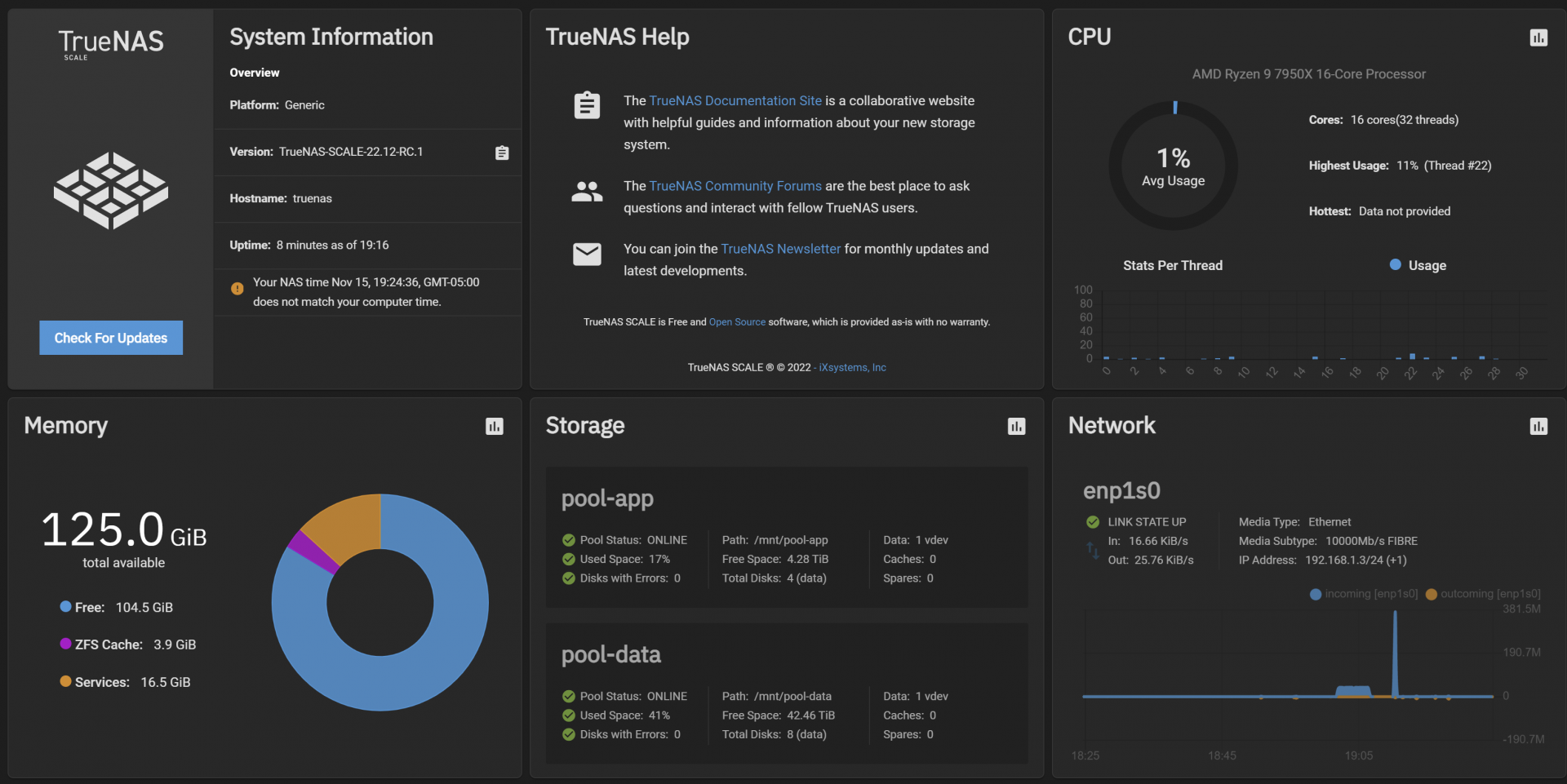The image size is (1567, 784).
Task: Click pool-app Disks with Errors check icon
Action: click(x=569, y=578)
